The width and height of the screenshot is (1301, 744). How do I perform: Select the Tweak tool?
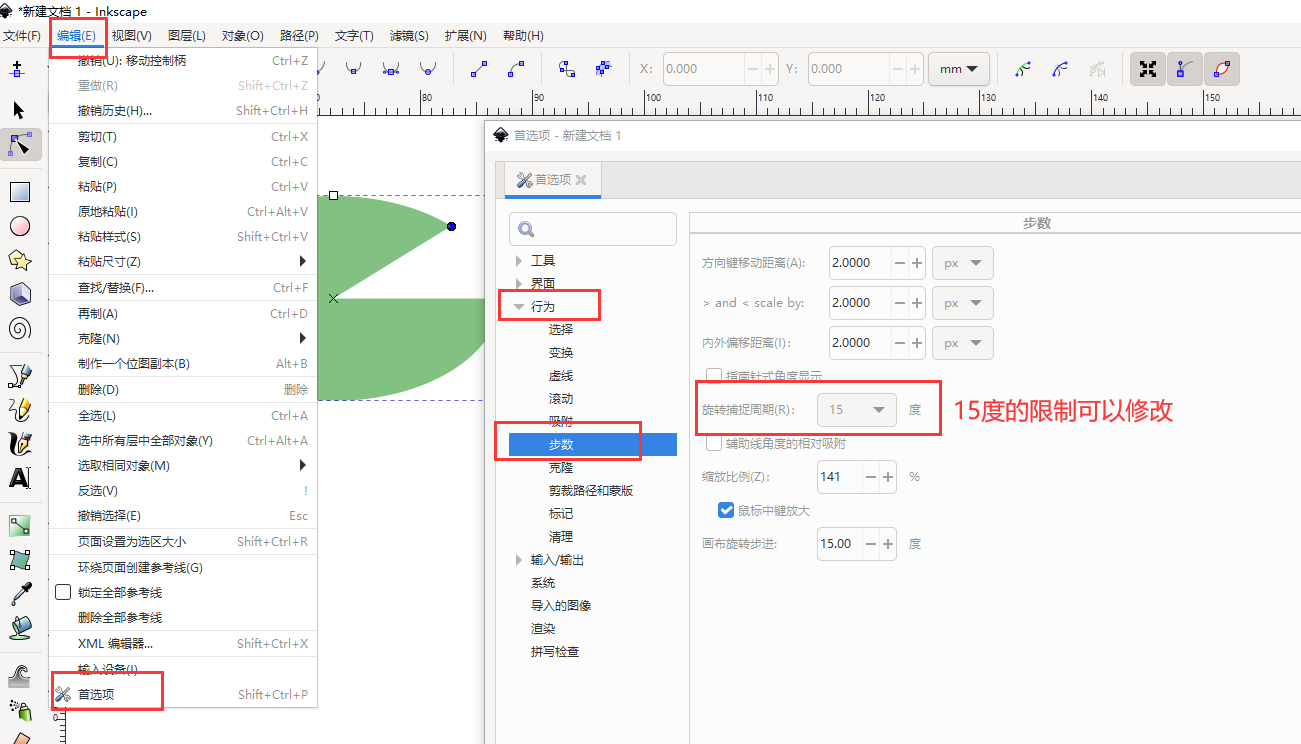pos(19,676)
